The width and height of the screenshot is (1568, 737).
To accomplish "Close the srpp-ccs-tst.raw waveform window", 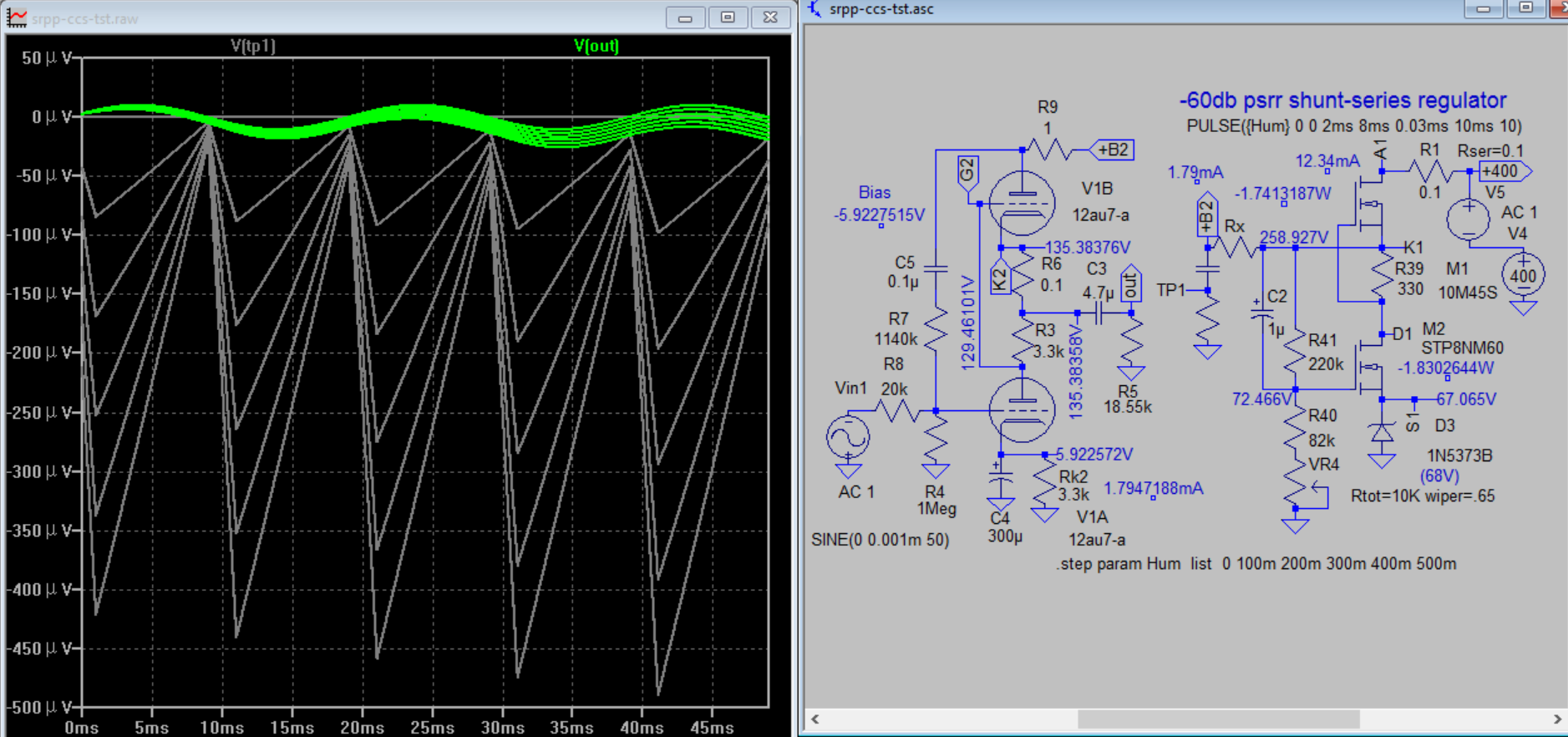I will coord(770,18).
